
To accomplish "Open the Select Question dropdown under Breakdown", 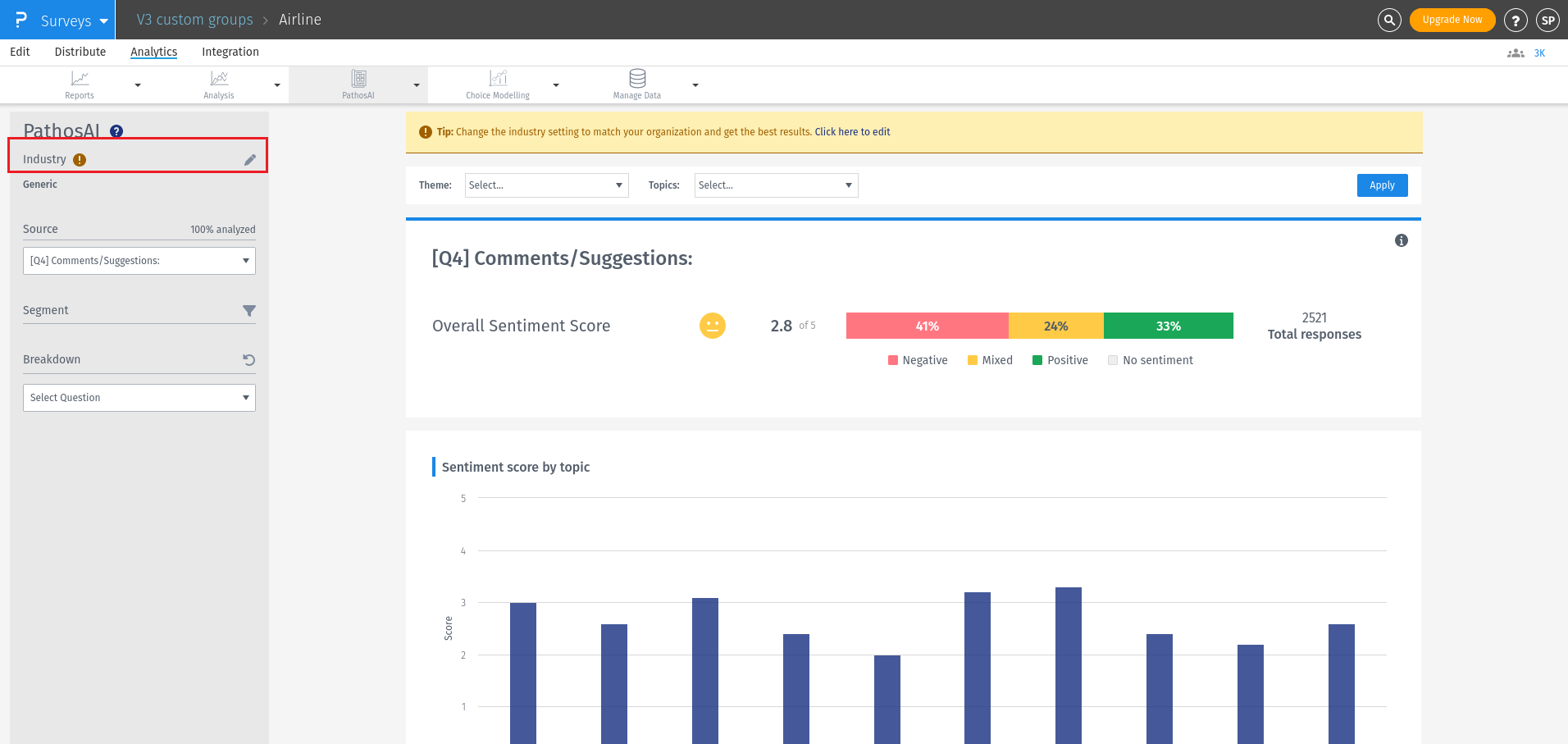I will point(139,398).
